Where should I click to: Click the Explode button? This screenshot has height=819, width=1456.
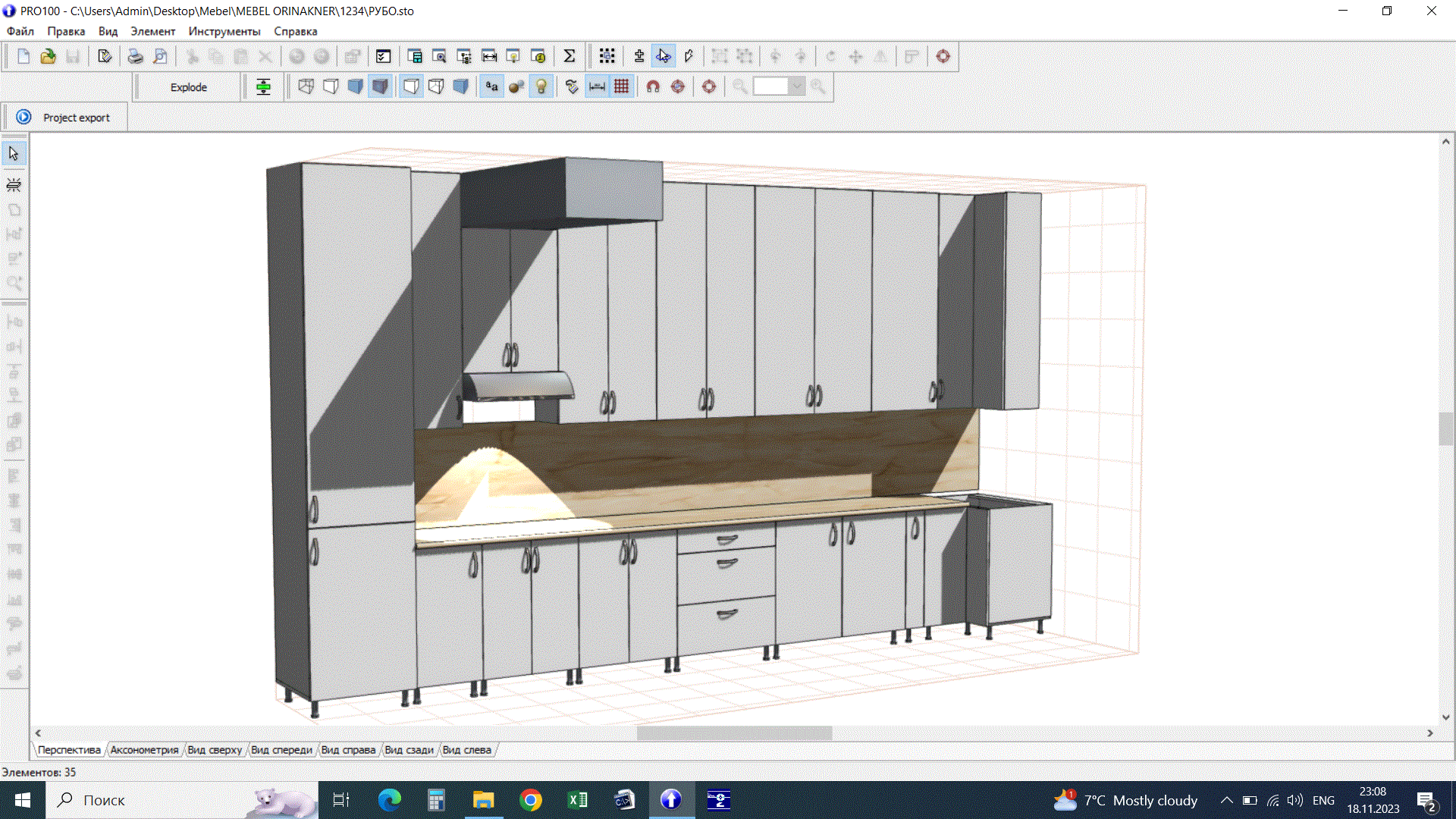[188, 86]
